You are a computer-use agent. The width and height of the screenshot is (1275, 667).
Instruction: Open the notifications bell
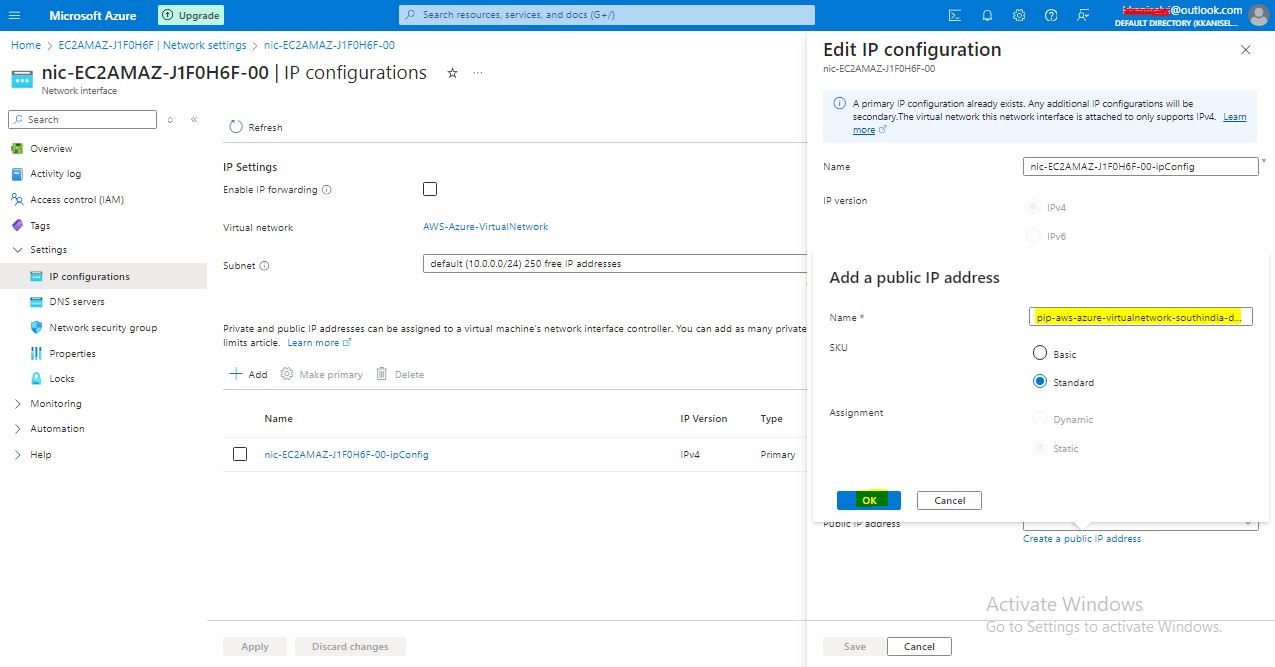987,15
